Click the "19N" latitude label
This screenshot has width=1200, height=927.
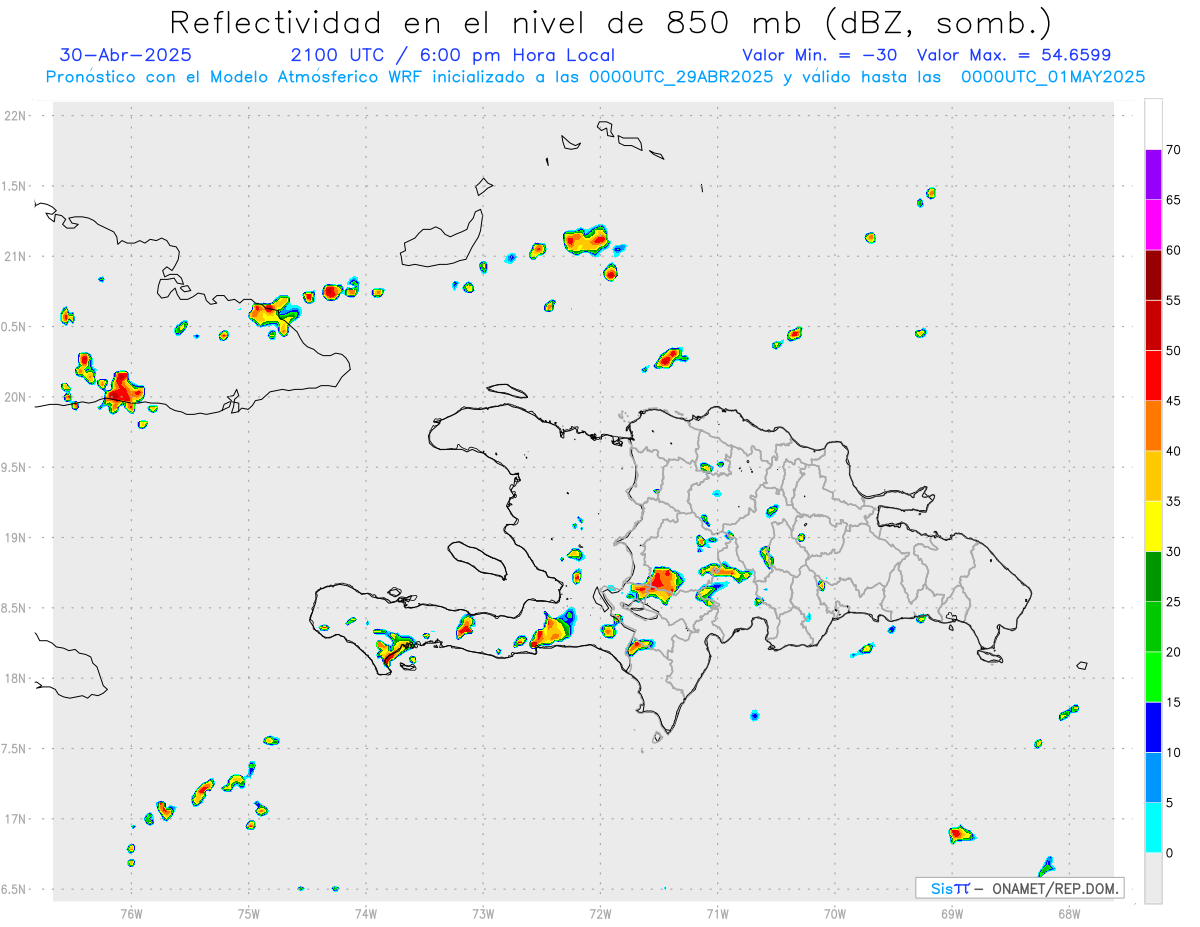[x=15, y=538]
